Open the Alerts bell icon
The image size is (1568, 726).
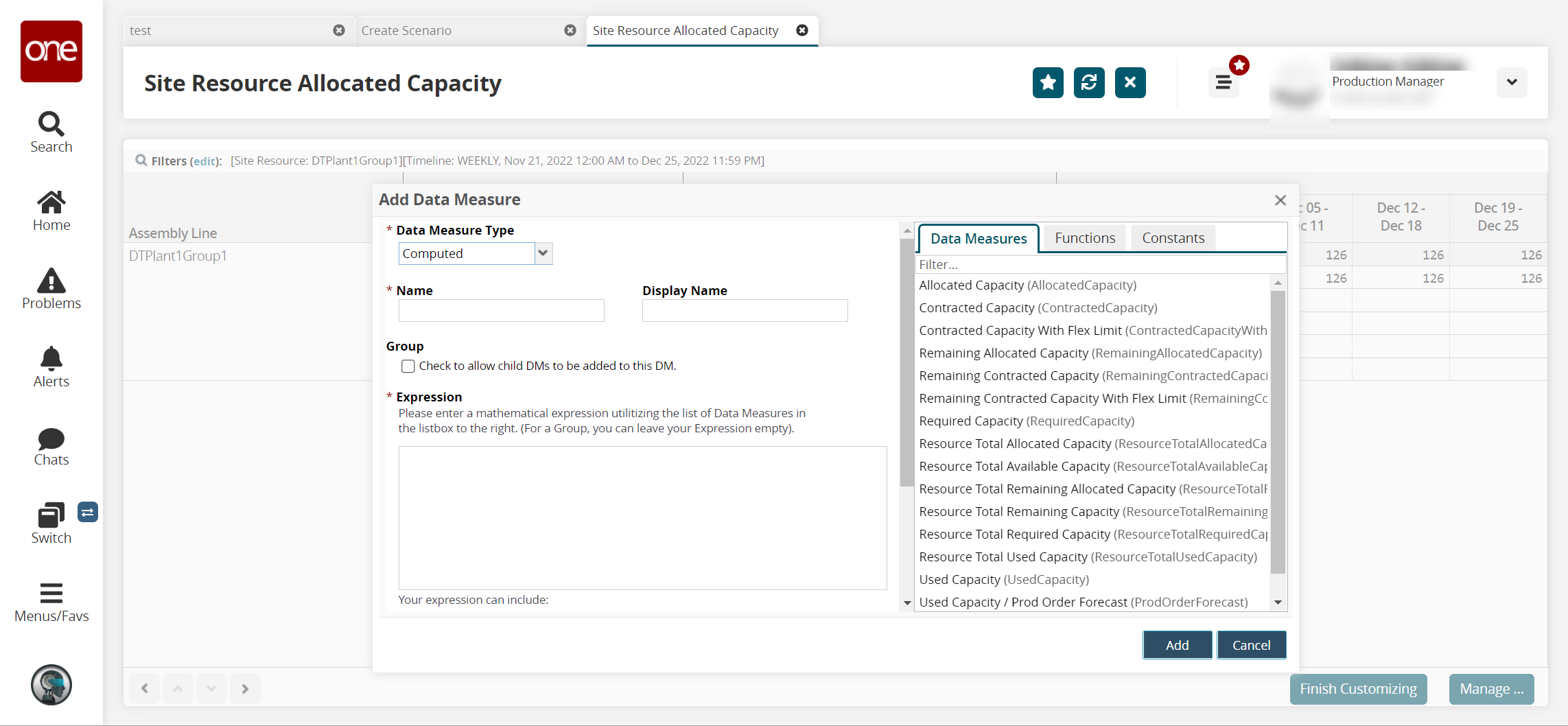pos(51,359)
